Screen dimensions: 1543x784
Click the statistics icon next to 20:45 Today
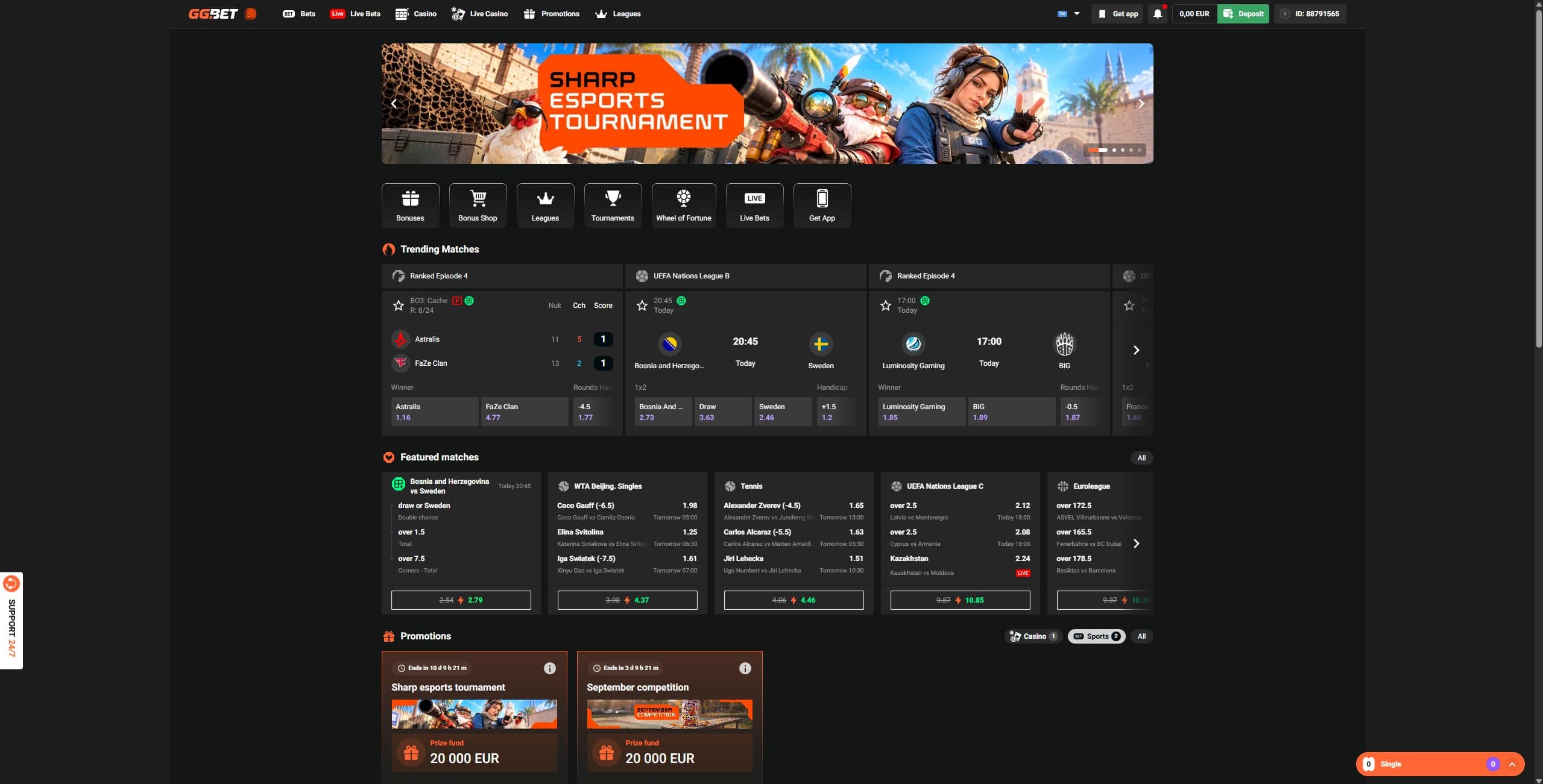pyautogui.click(x=681, y=301)
